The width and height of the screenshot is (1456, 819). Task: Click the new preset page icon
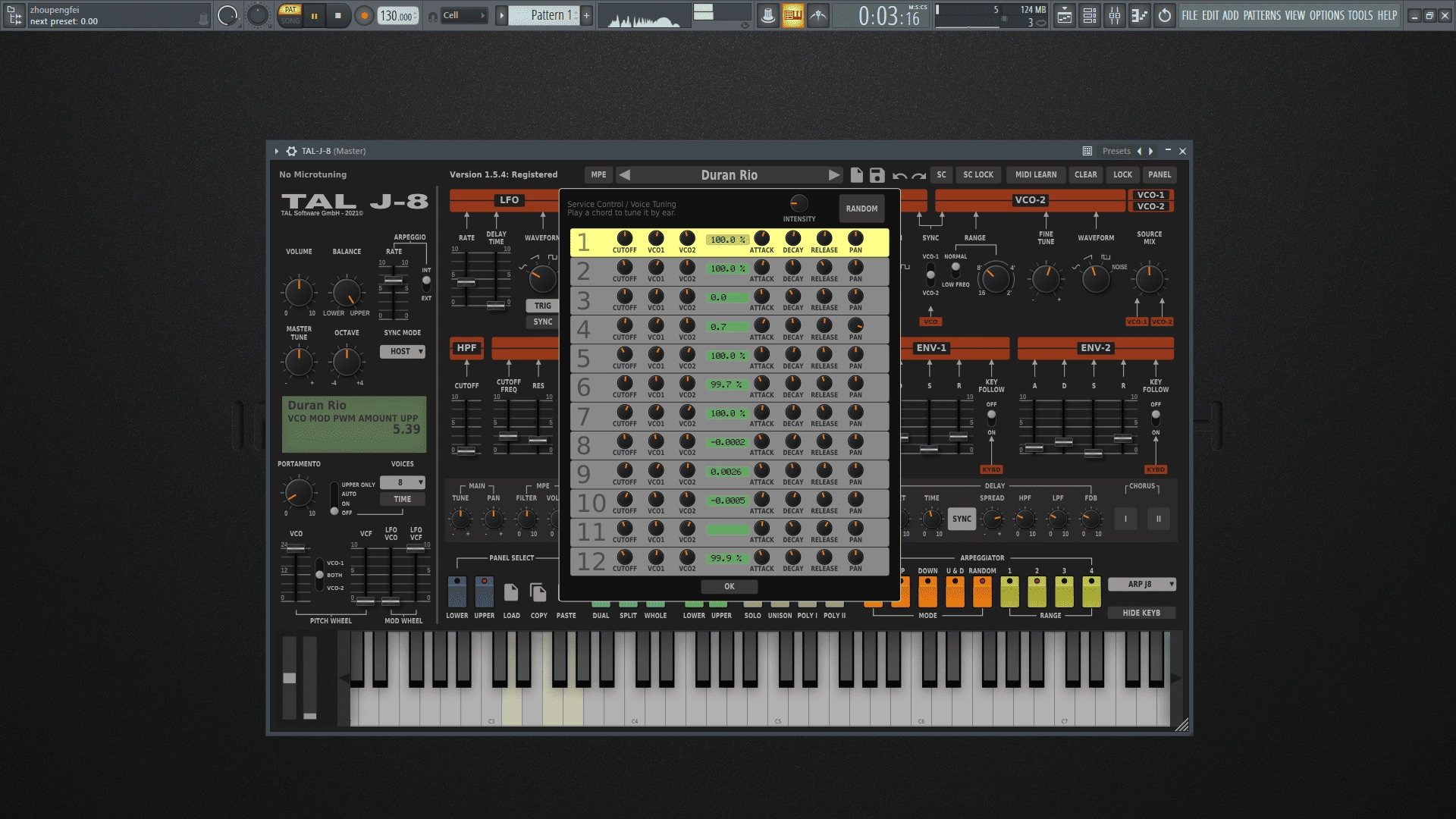click(856, 175)
